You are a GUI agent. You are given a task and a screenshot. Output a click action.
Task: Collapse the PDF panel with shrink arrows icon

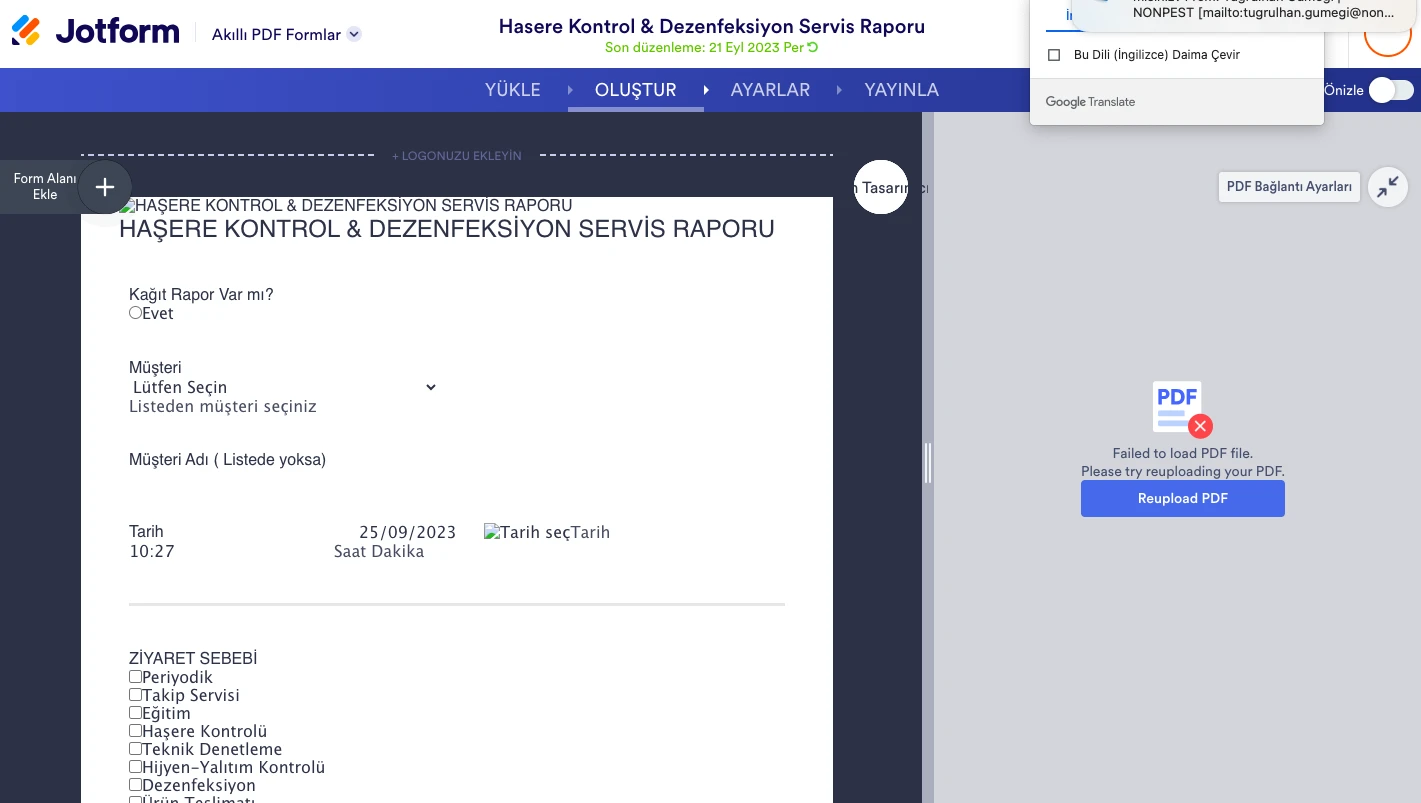point(1387,187)
